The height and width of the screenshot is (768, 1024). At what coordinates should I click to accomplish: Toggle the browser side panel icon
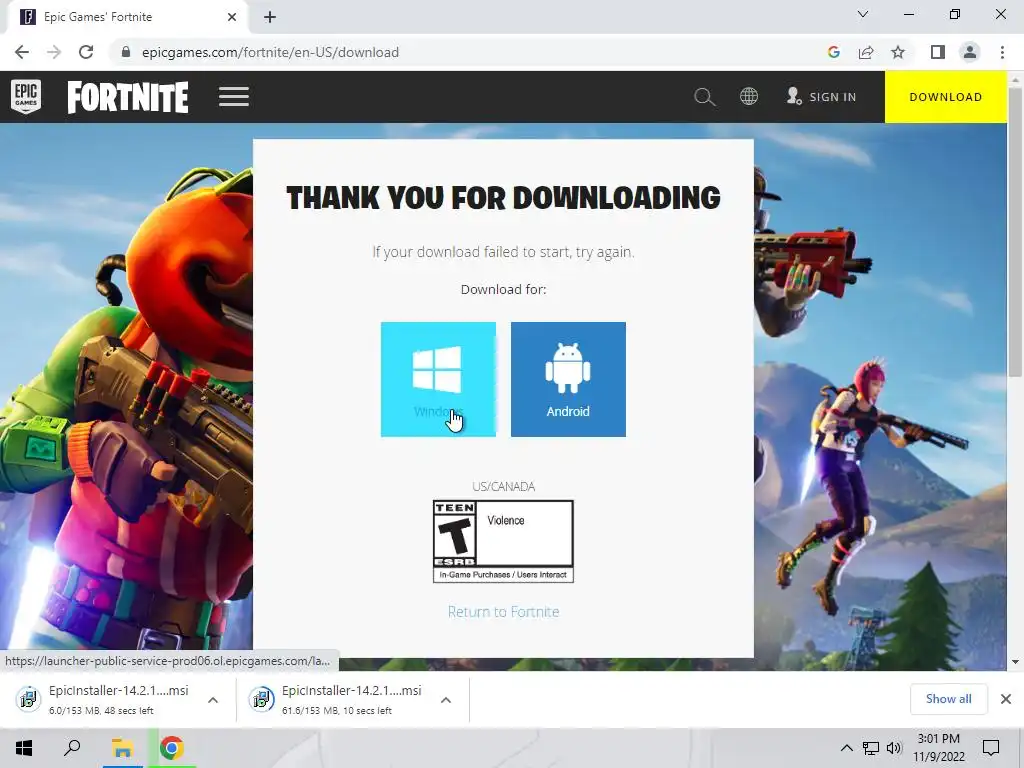pyautogui.click(x=938, y=52)
